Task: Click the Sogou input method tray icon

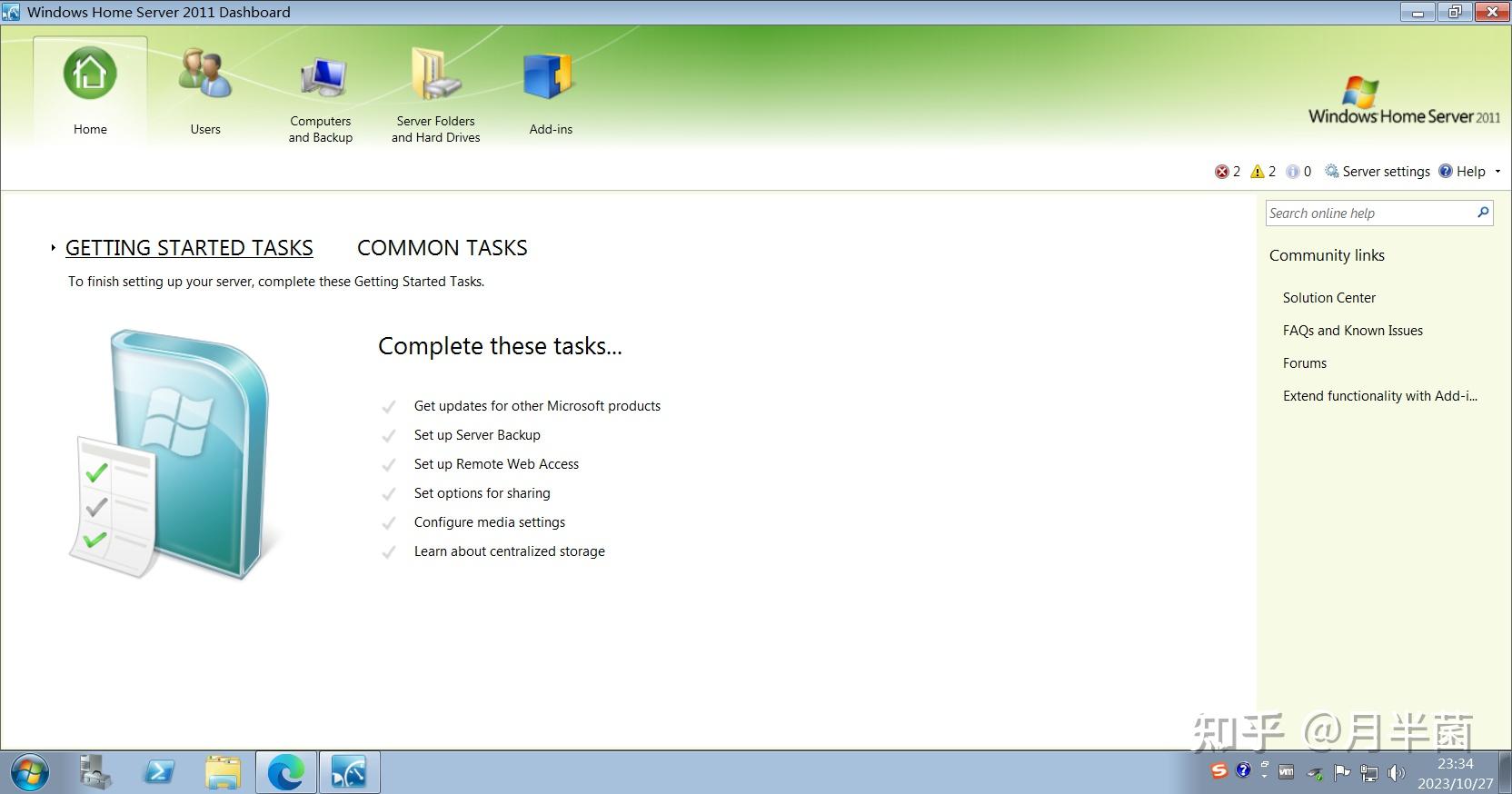Action: click(x=1219, y=770)
